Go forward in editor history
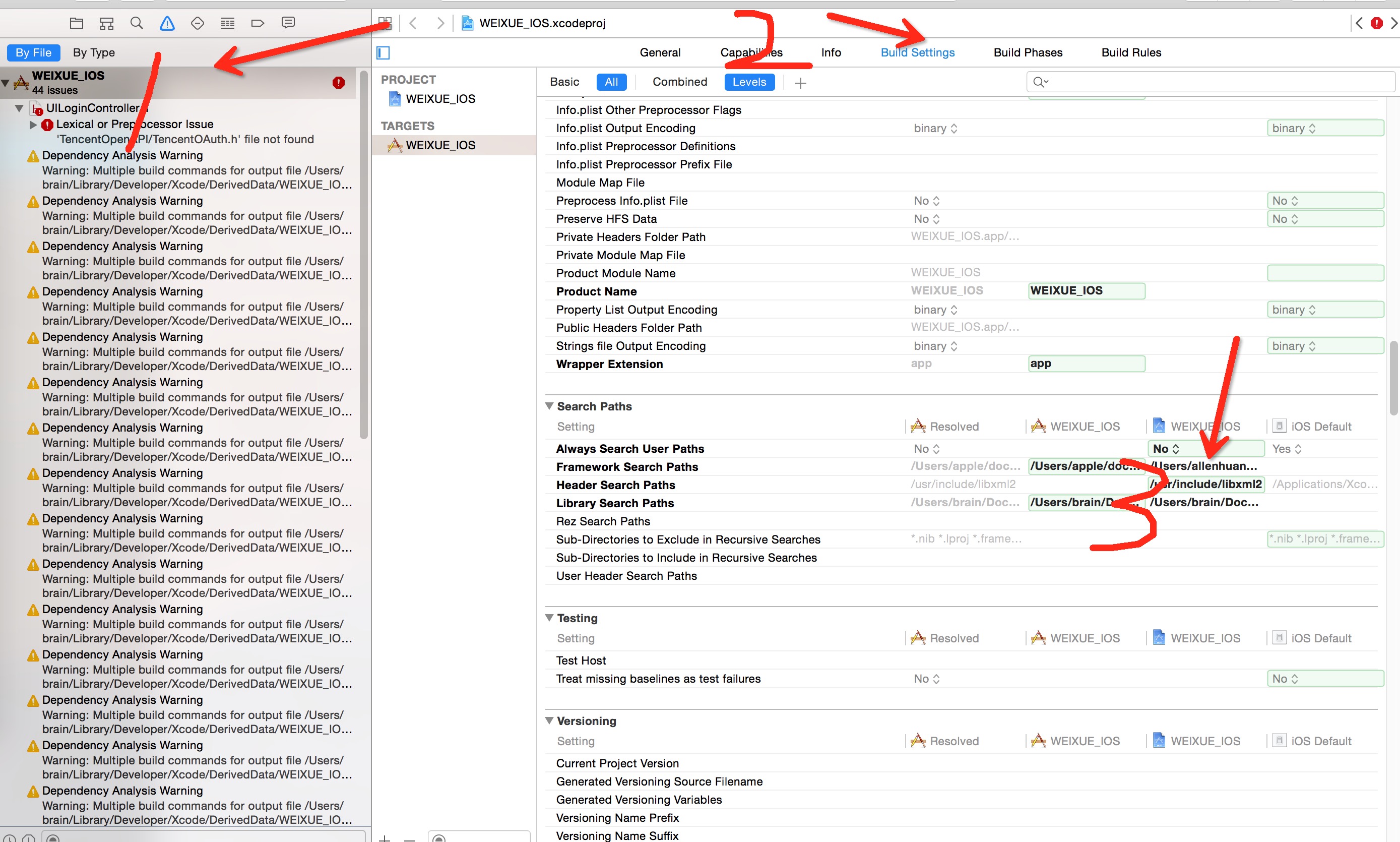This screenshot has width=1400, height=842. [440, 23]
